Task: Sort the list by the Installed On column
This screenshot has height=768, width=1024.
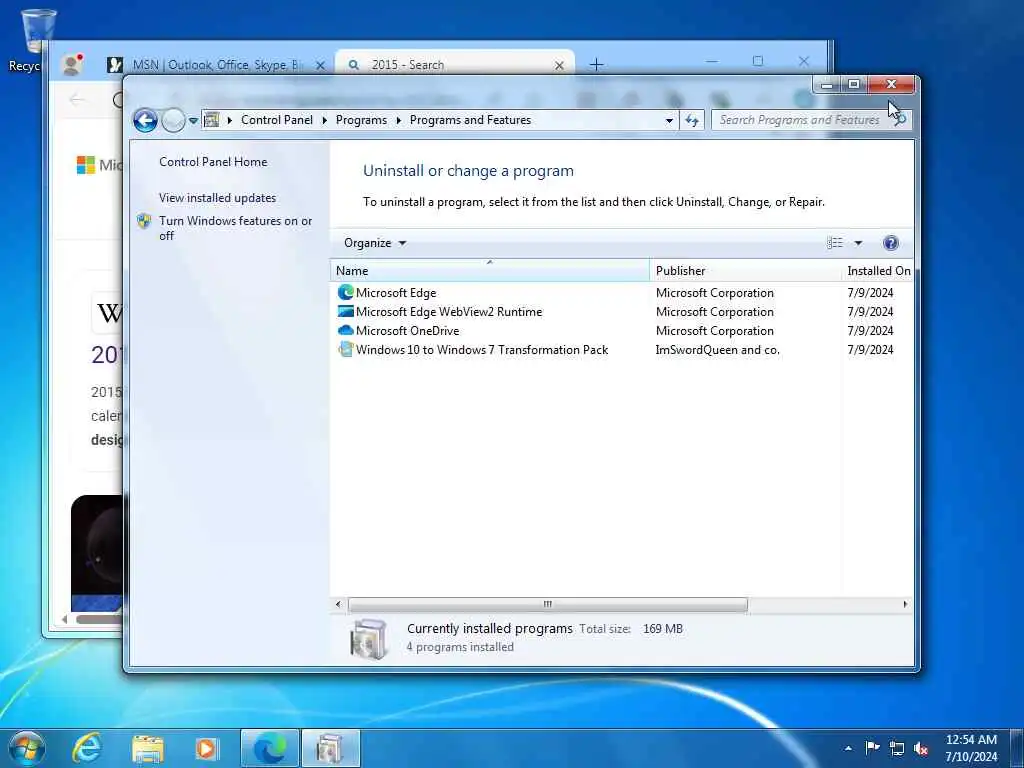Action: point(877,270)
